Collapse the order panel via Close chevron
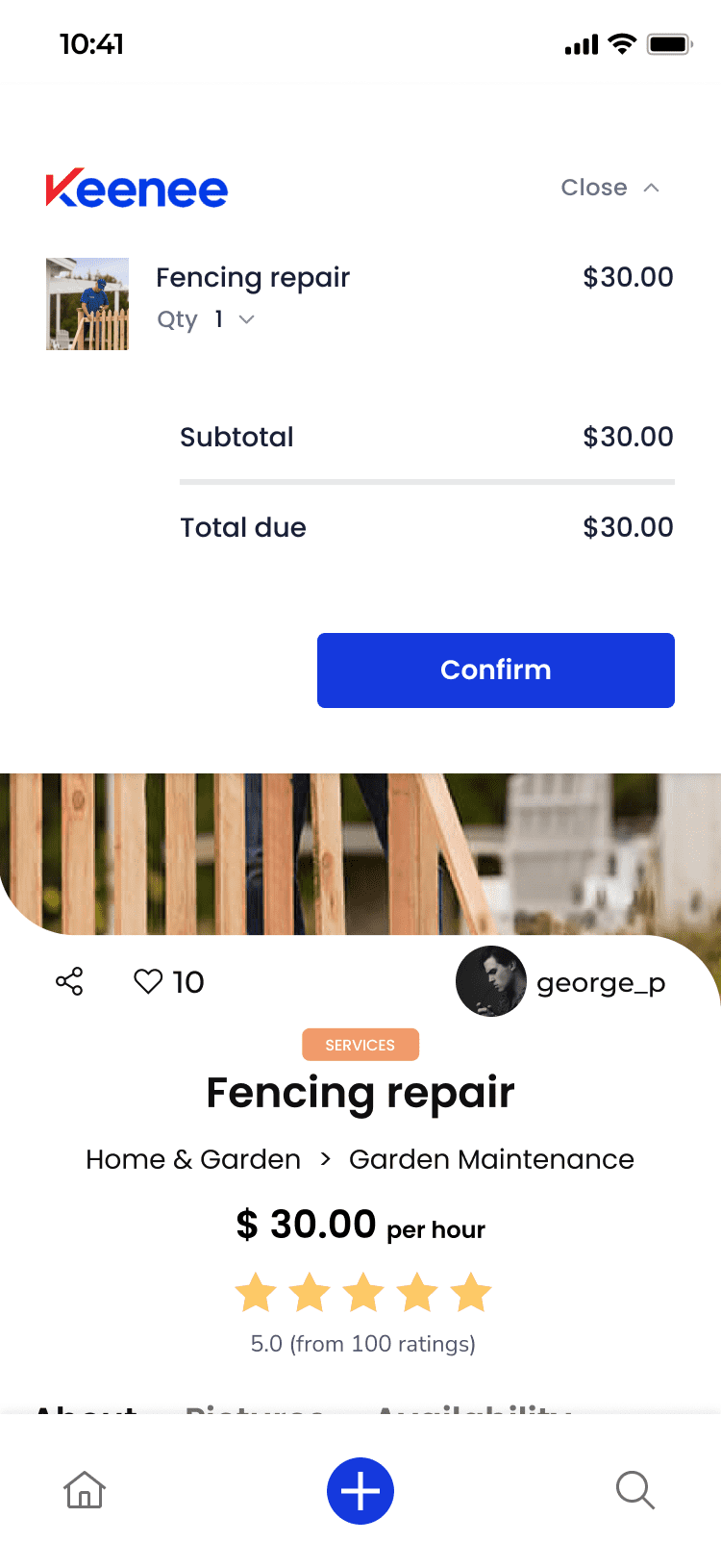 tap(652, 188)
